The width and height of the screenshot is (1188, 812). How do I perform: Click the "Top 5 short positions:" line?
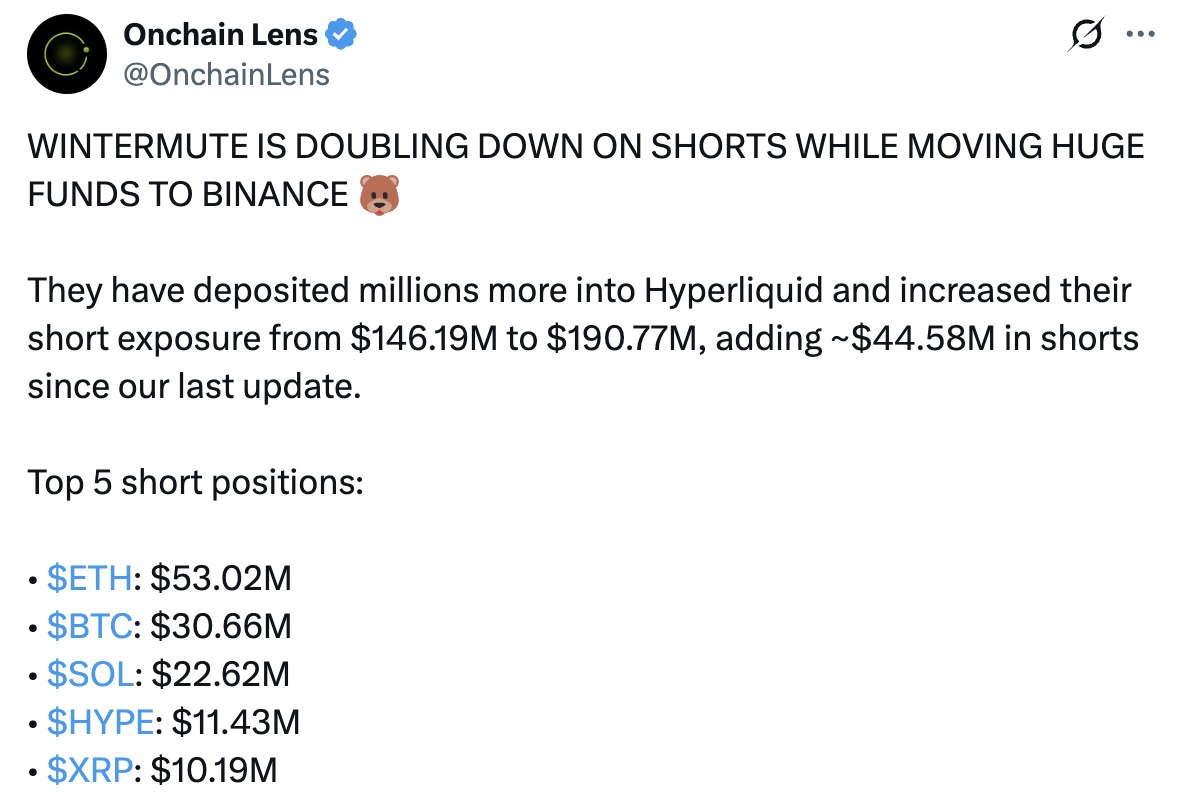195,483
